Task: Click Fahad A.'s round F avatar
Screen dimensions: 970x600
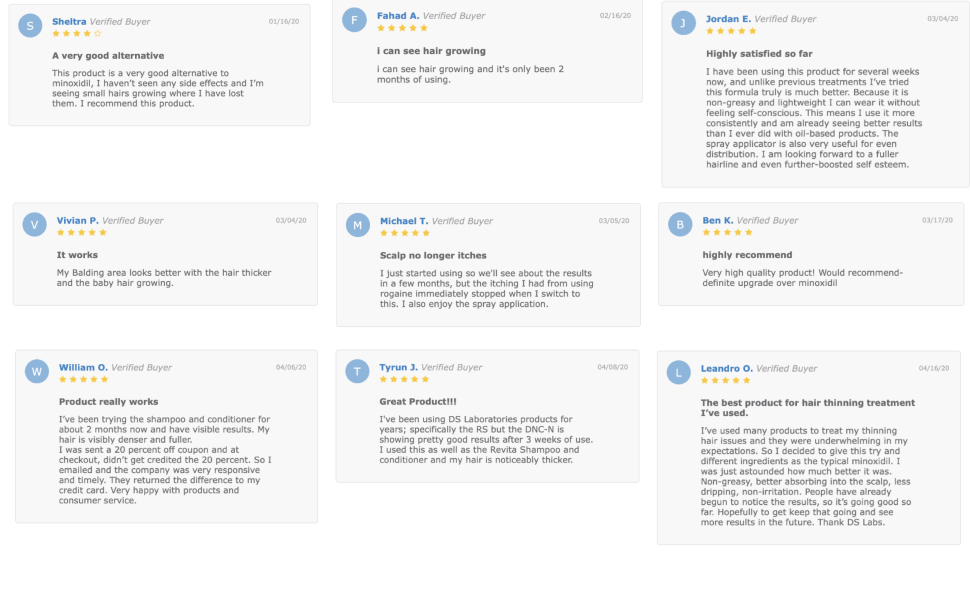Action: click(354, 20)
